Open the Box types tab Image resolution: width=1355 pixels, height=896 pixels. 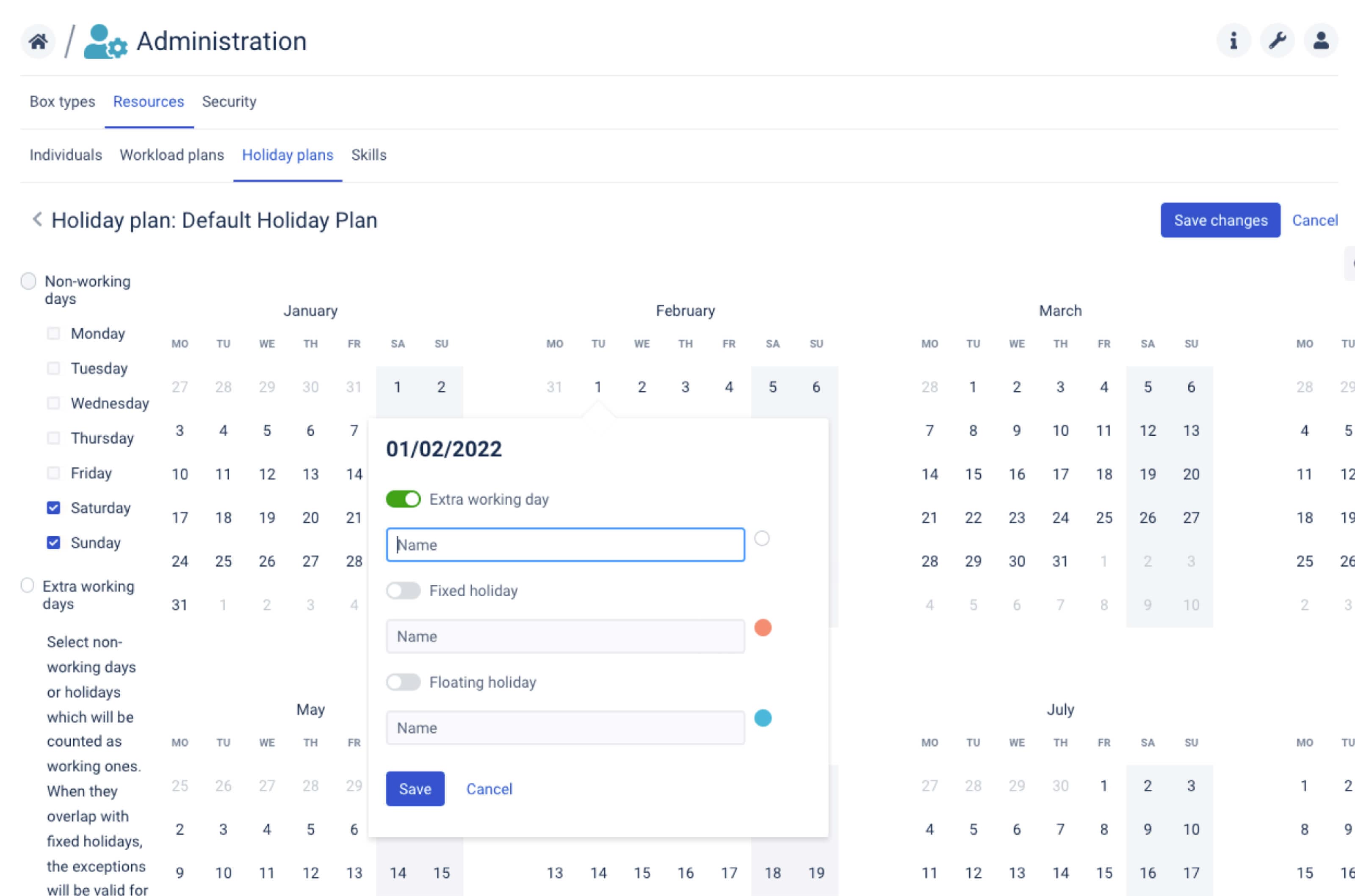coord(62,101)
